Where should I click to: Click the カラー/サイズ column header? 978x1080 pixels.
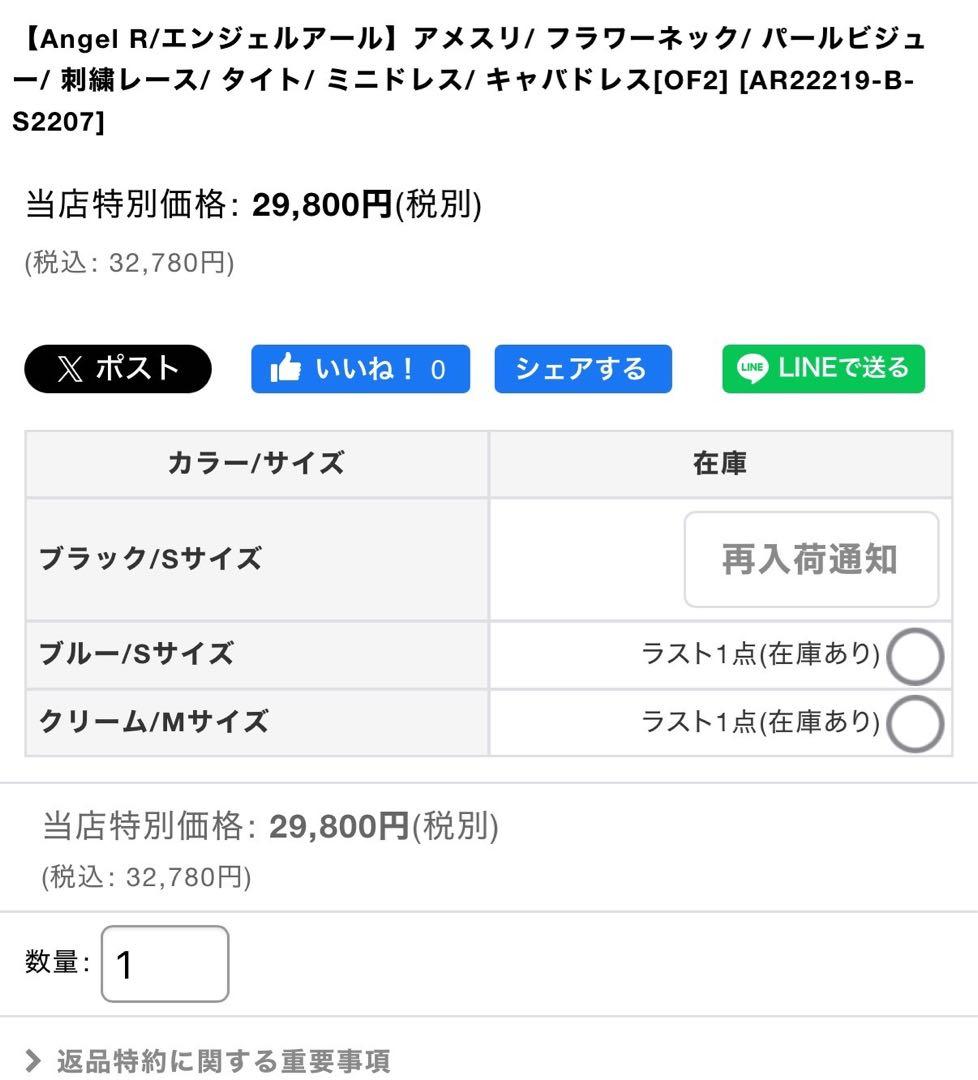tap(256, 464)
